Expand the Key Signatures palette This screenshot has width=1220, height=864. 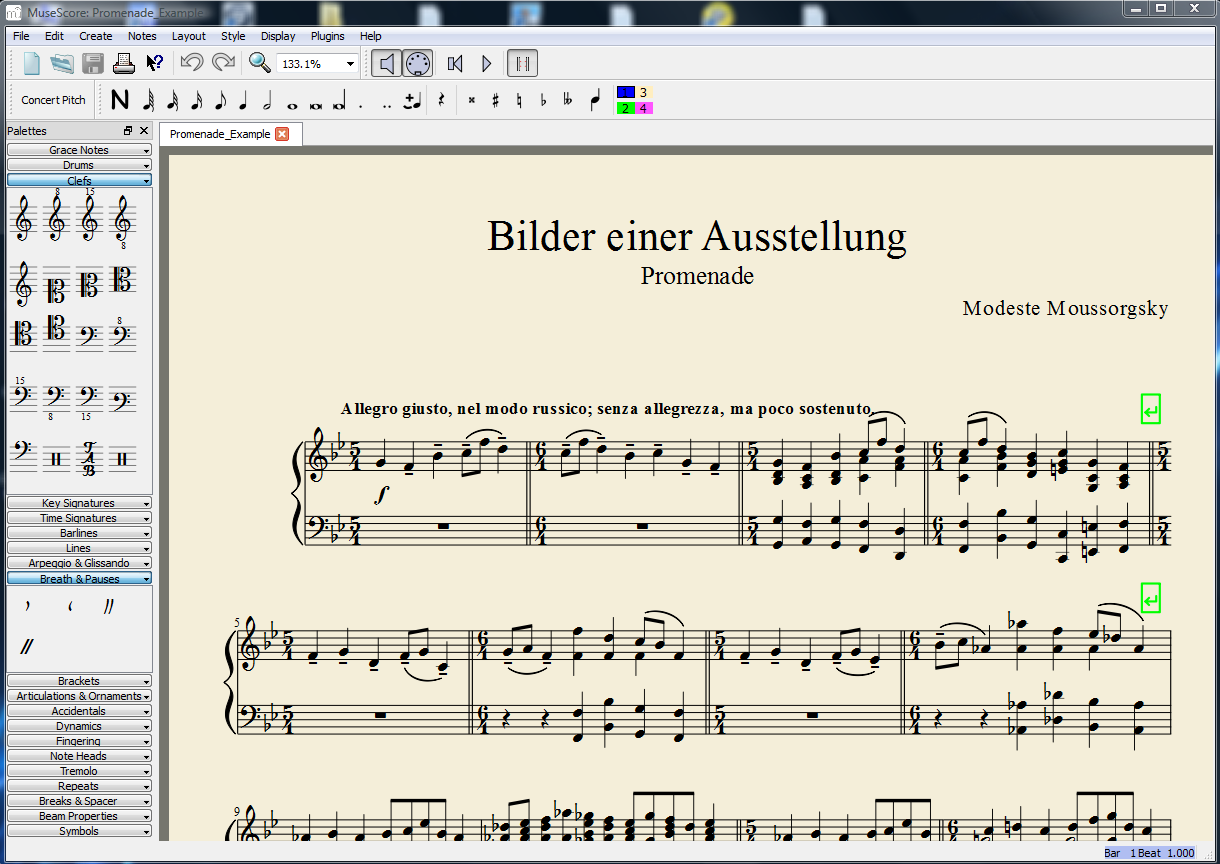coord(79,503)
